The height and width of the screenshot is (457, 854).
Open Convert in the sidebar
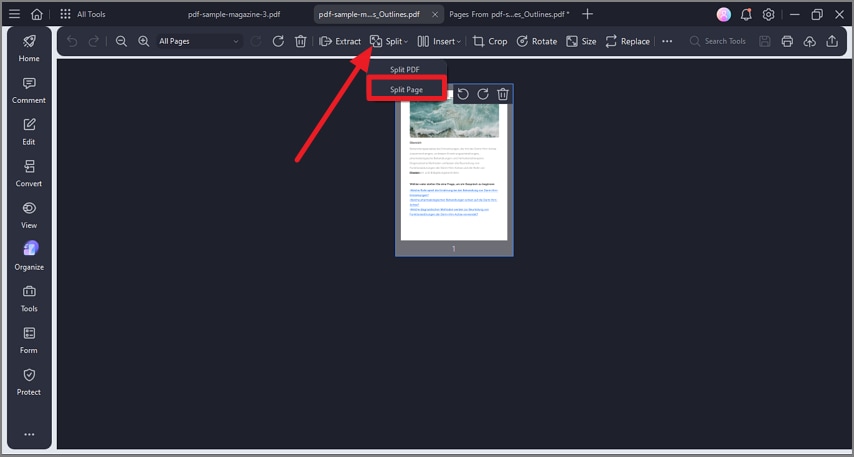coord(29,173)
